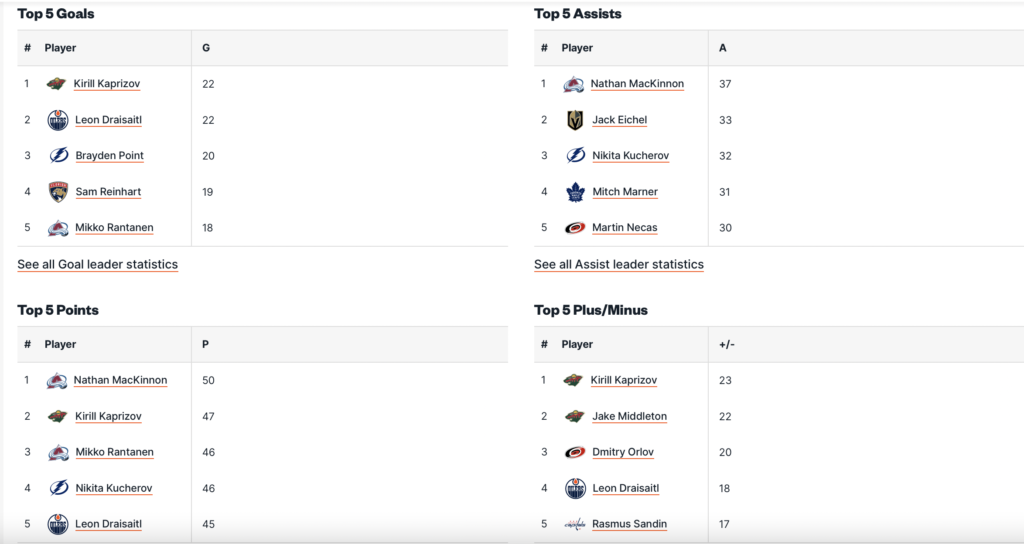Image resolution: width=1024 pixels, height=544 pixels.
Task: Open the Mitch Marner player link
Action: tap(624, 192)
